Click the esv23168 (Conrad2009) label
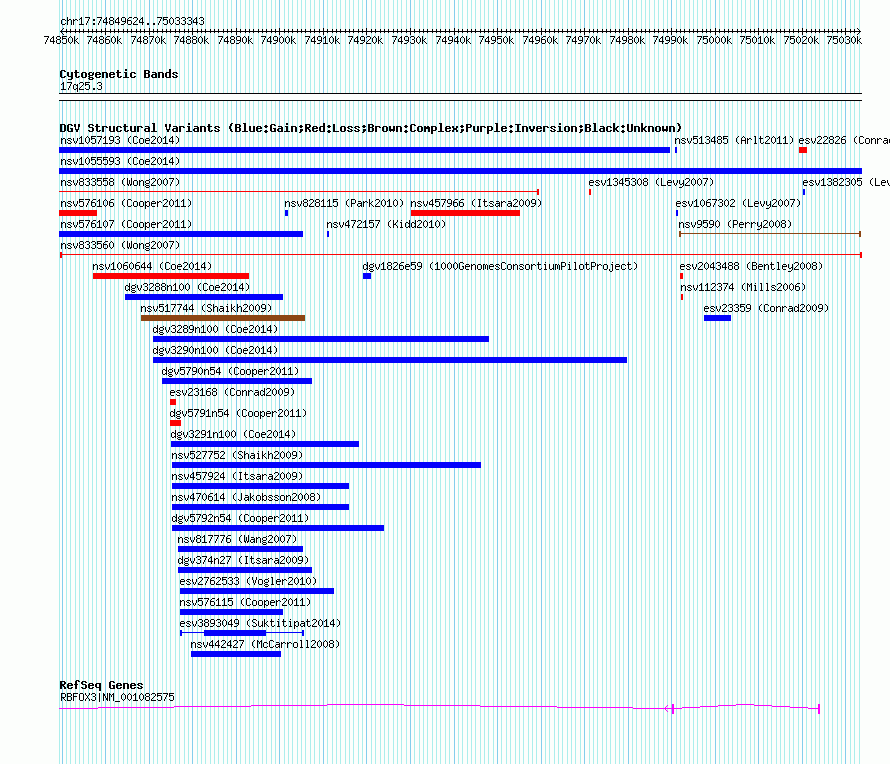This screenshot has height=764, width=890. 232,392
